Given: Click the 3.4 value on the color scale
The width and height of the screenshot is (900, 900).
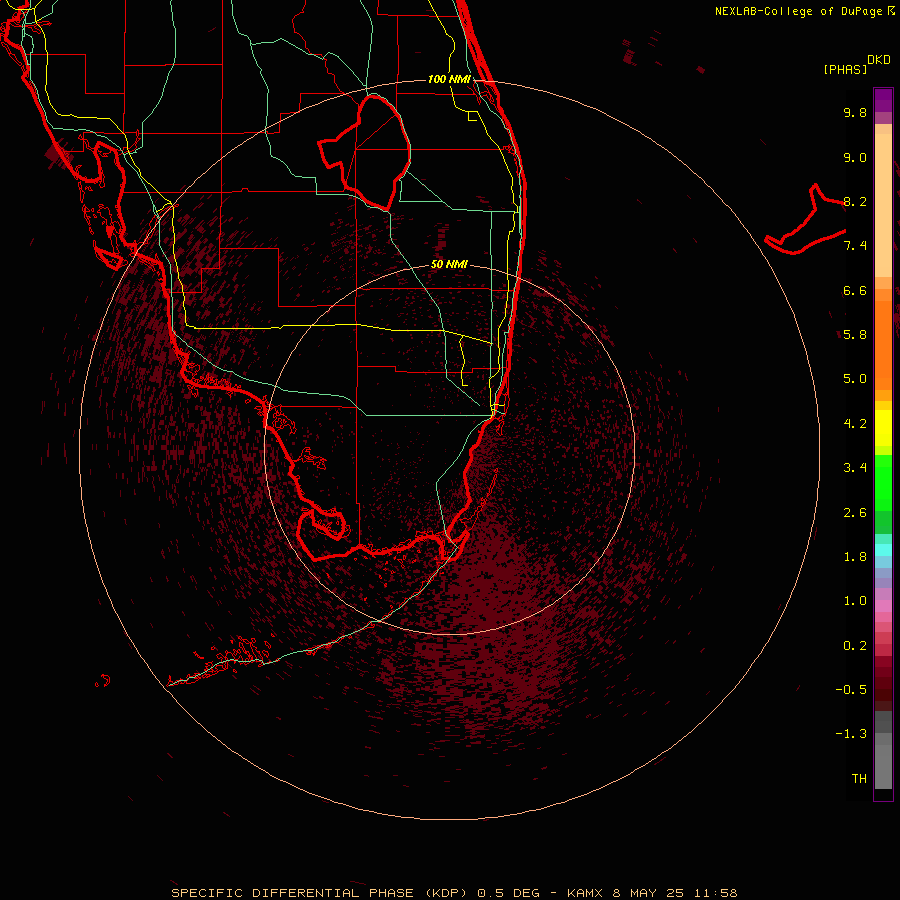Looking at the screenshot, I should (x=855, y=468).
